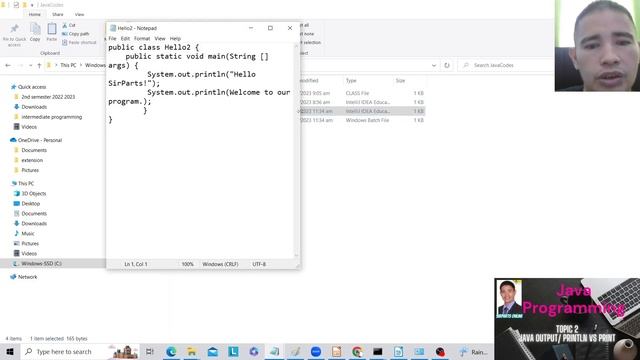The width and height of the screenshot is (640, 360).
Task: Open recent locations dropdown beside forward arrow
Action: [30, 65]
